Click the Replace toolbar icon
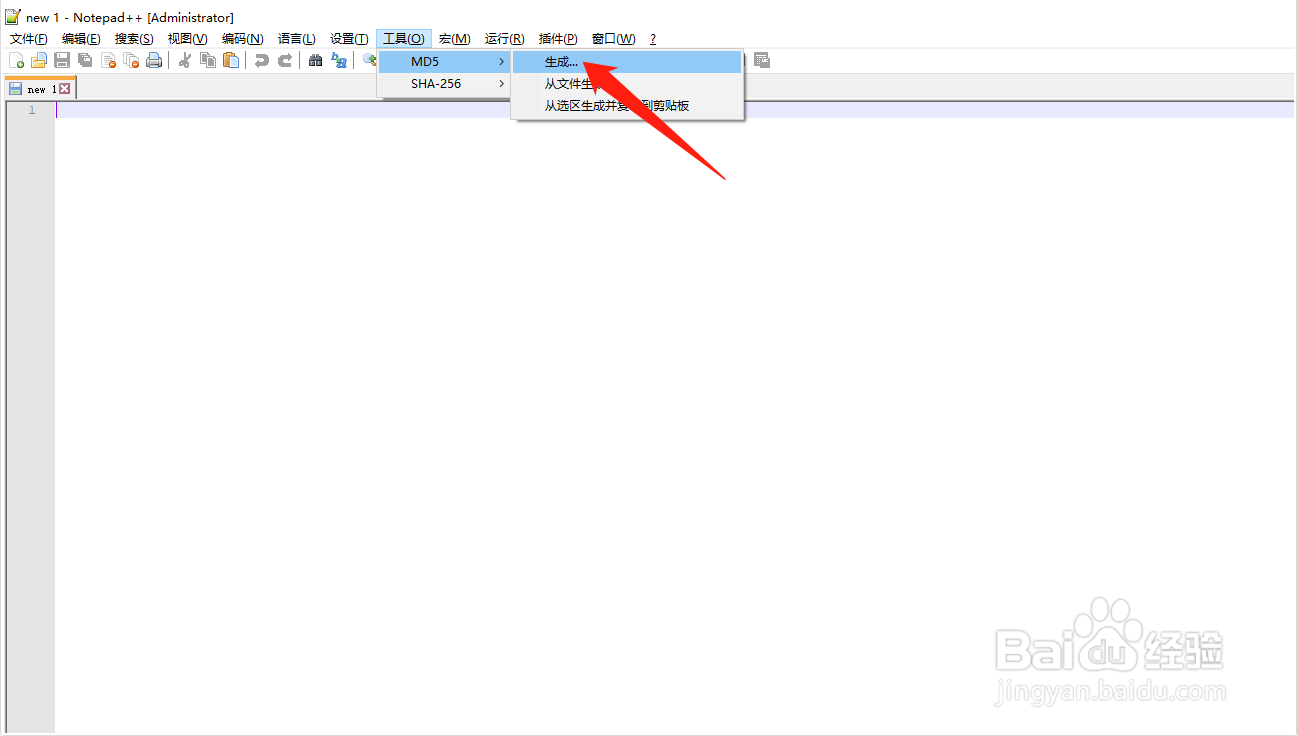This screenshot has height=736, width=1297. 339,61
